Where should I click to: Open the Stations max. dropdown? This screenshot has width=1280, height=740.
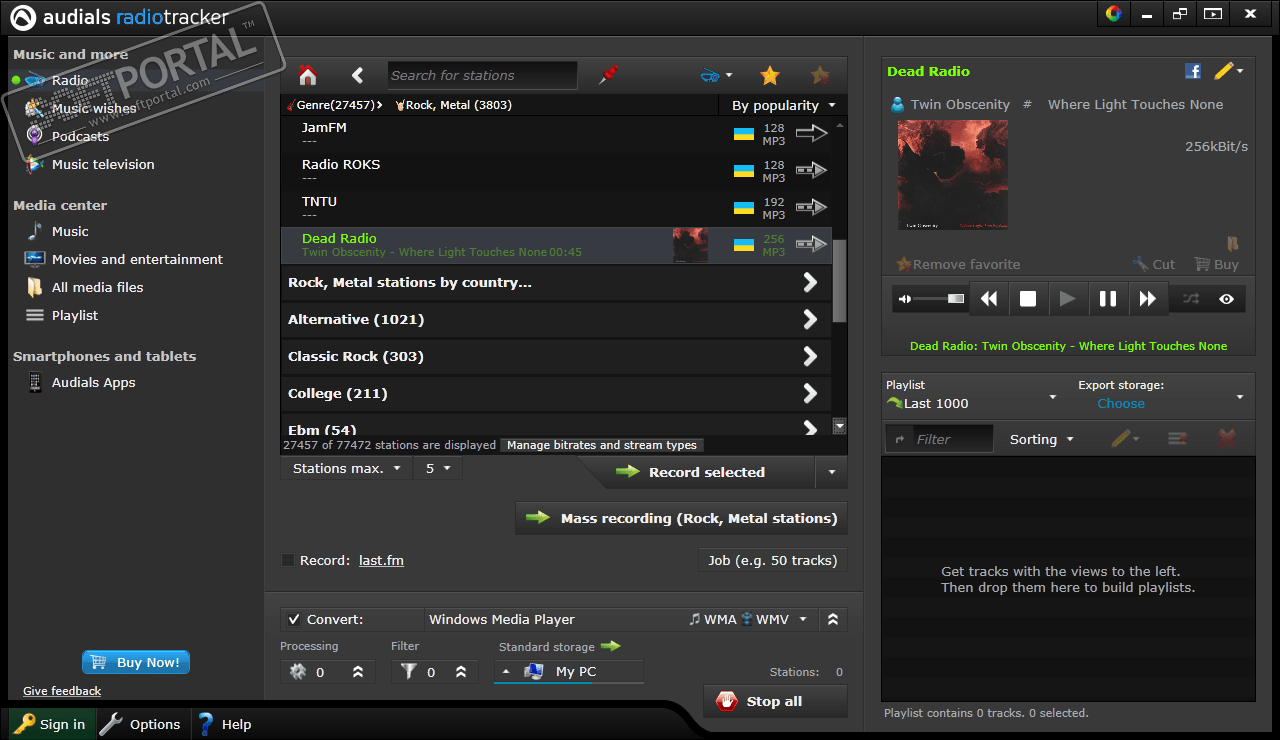point(346,468)
